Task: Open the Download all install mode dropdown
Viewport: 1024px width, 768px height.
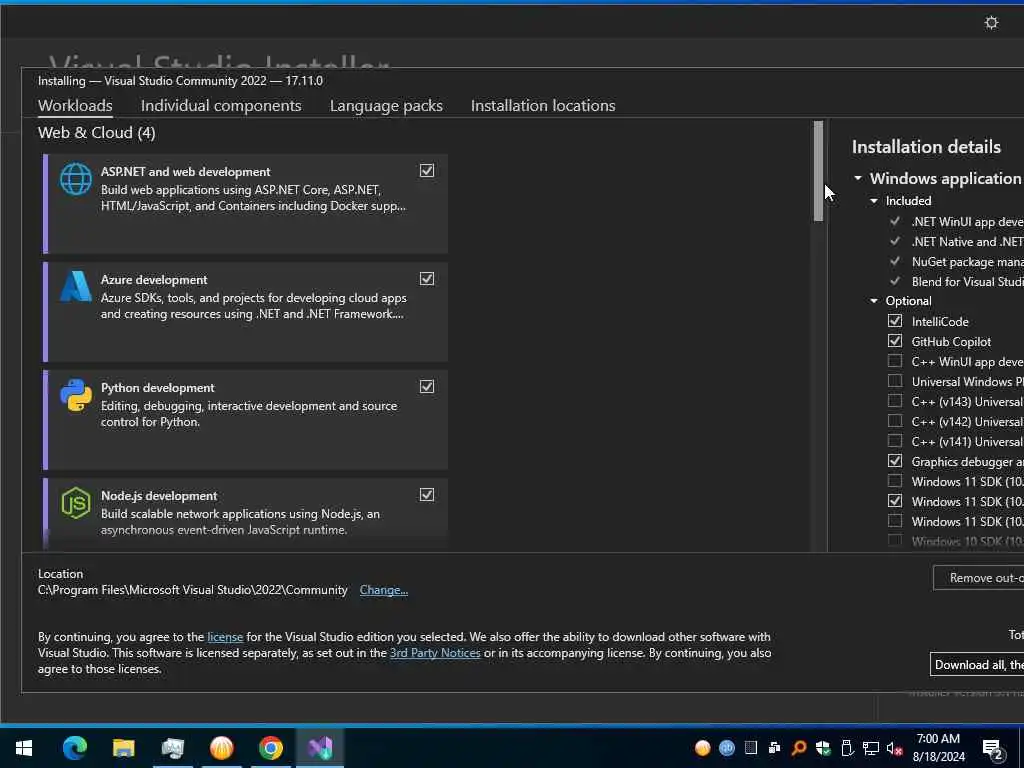Action: (x=976, y=665)
